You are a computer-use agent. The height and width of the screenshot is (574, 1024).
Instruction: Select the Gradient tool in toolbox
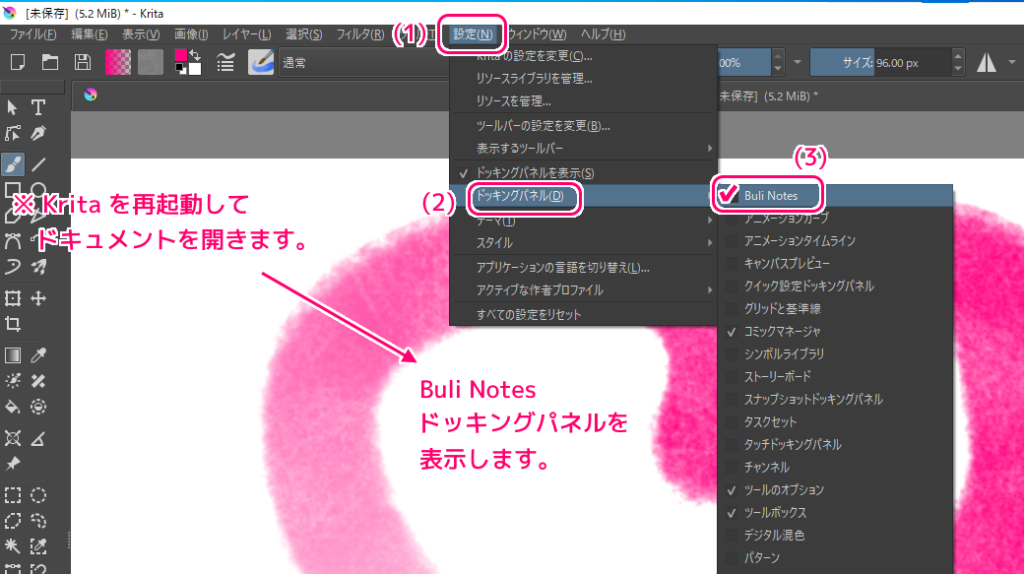click(12, 355)
